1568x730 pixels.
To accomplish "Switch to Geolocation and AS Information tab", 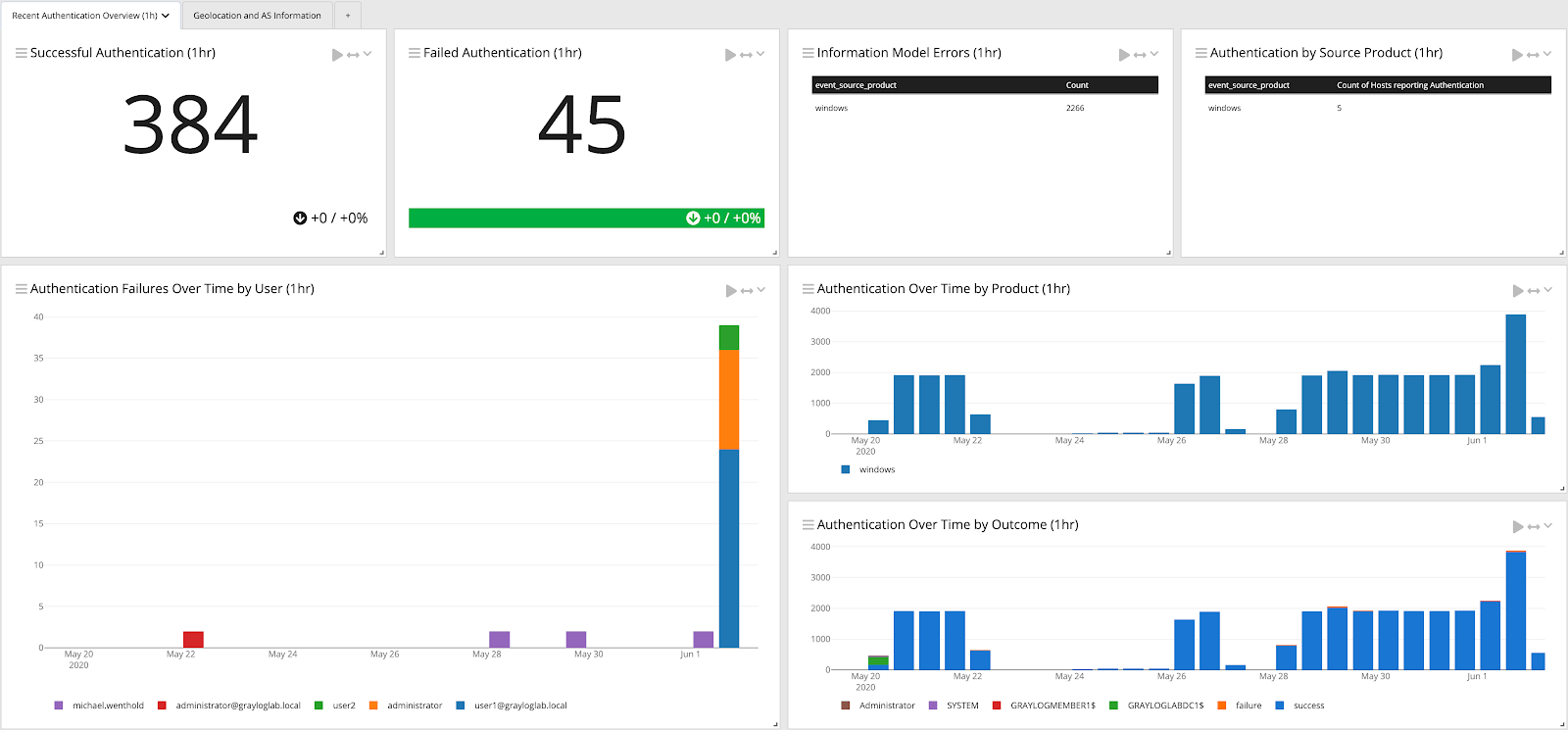I will point(257,16).
